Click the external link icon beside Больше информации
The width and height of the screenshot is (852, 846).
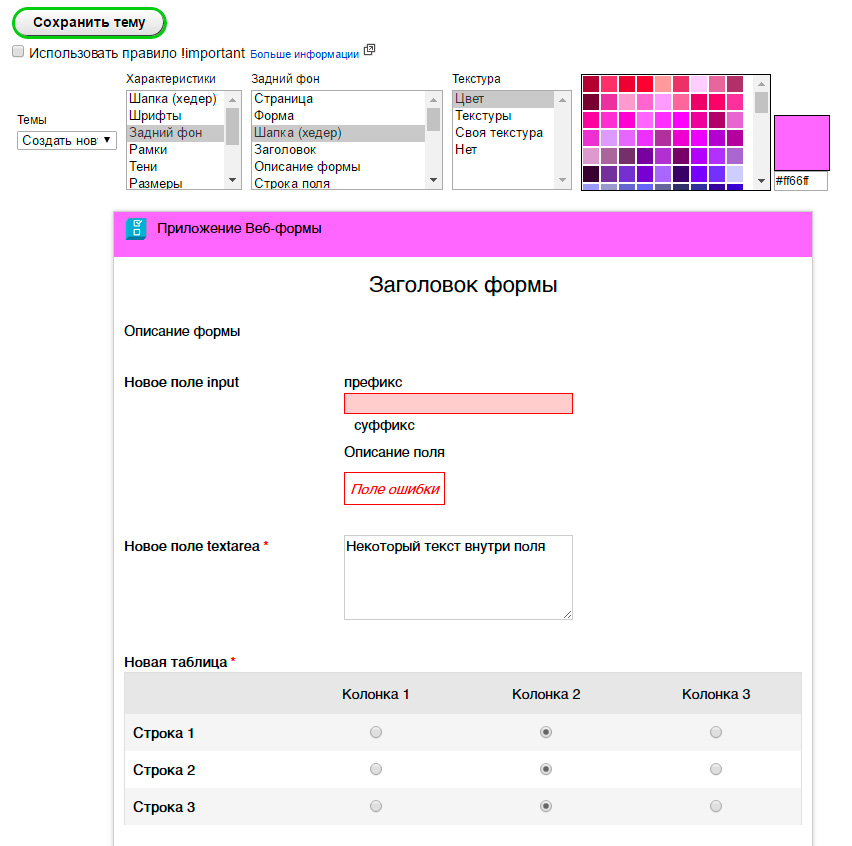[x=369, y=50]
